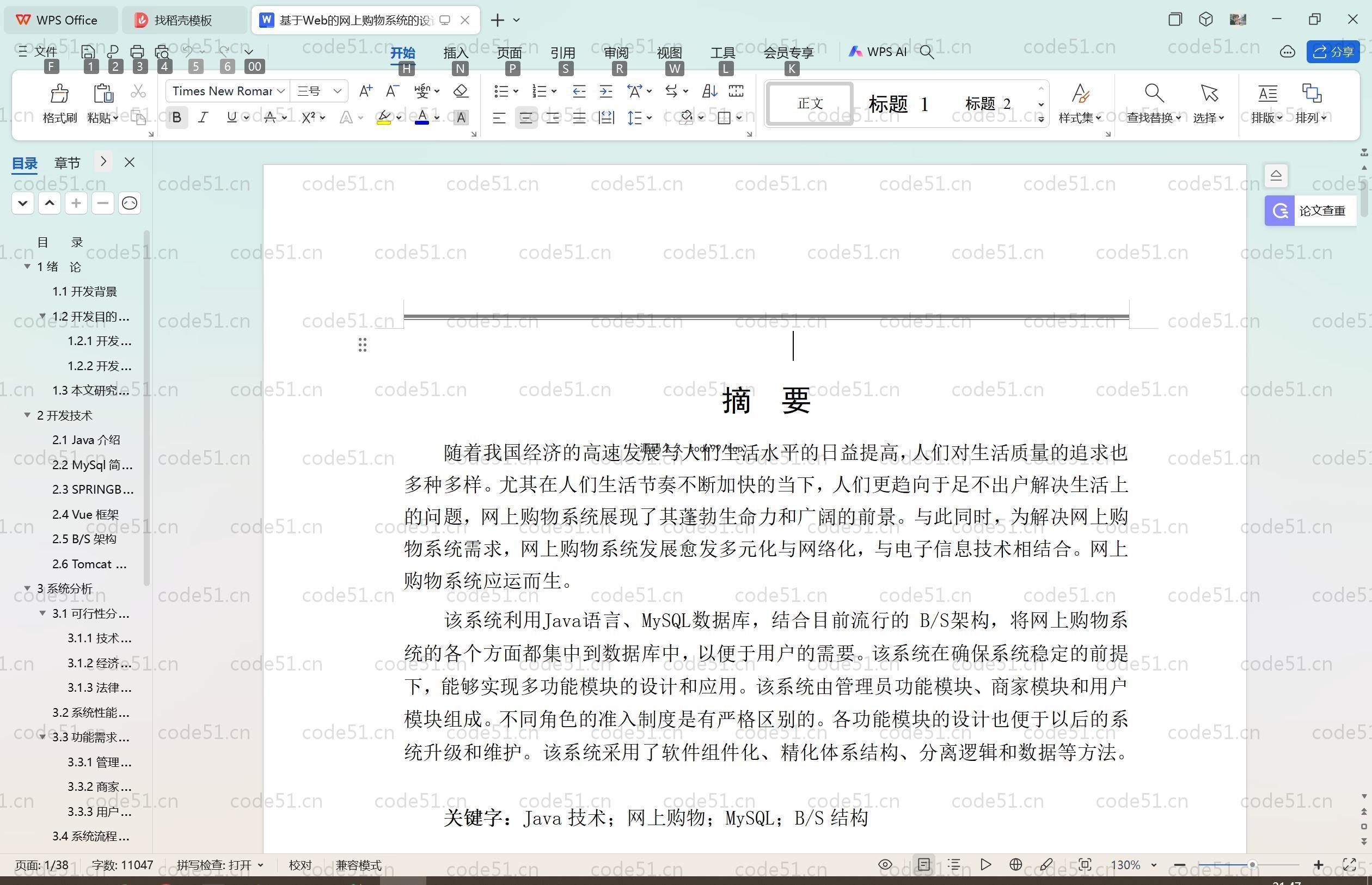Click the cloud sync icon near Share
Viewport: 1372px width, 885px height.
pyautogui.click(x=1287, y=52)
